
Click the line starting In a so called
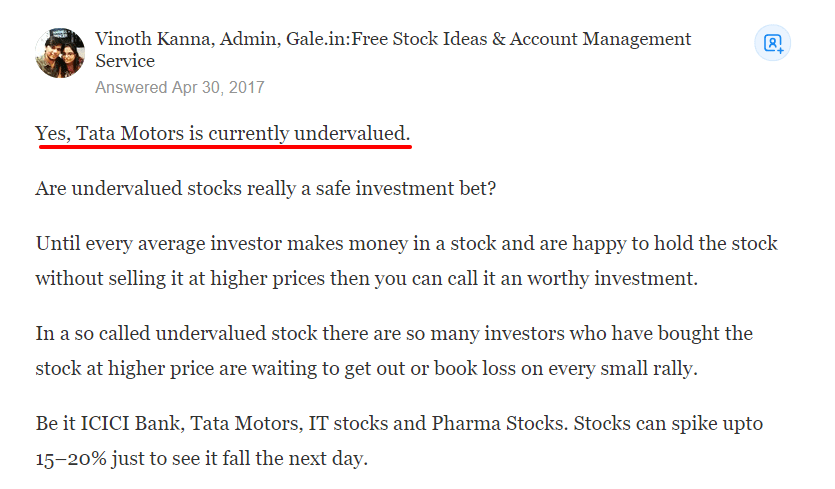tap(394, 333)
